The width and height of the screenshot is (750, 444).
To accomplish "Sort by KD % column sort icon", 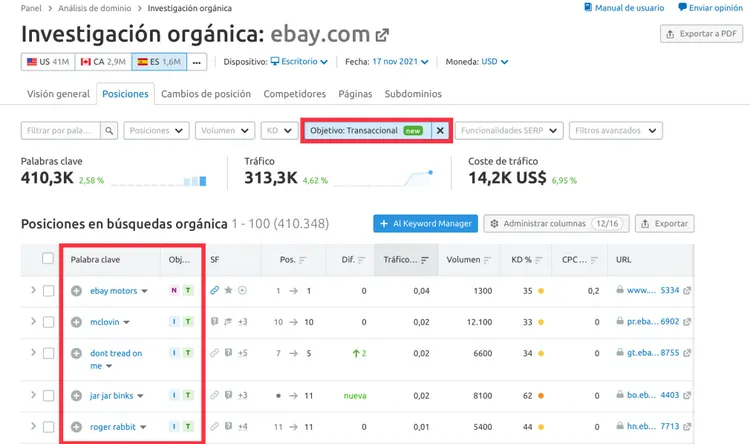I will (539, 260).
